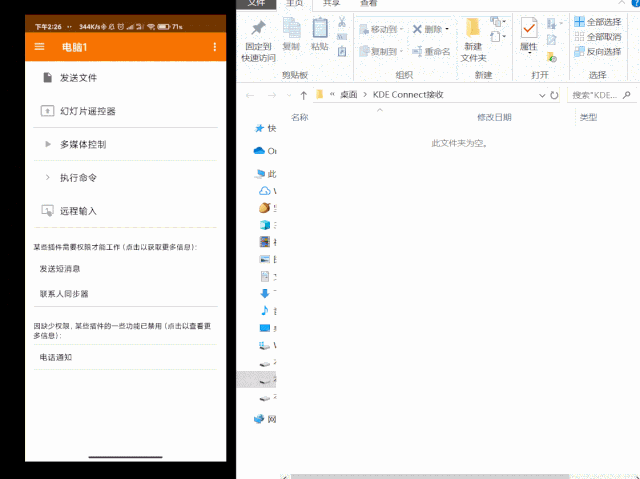Sort by 修改日期 column header
This screenshot has height=479, width=640.
[494, 117]
